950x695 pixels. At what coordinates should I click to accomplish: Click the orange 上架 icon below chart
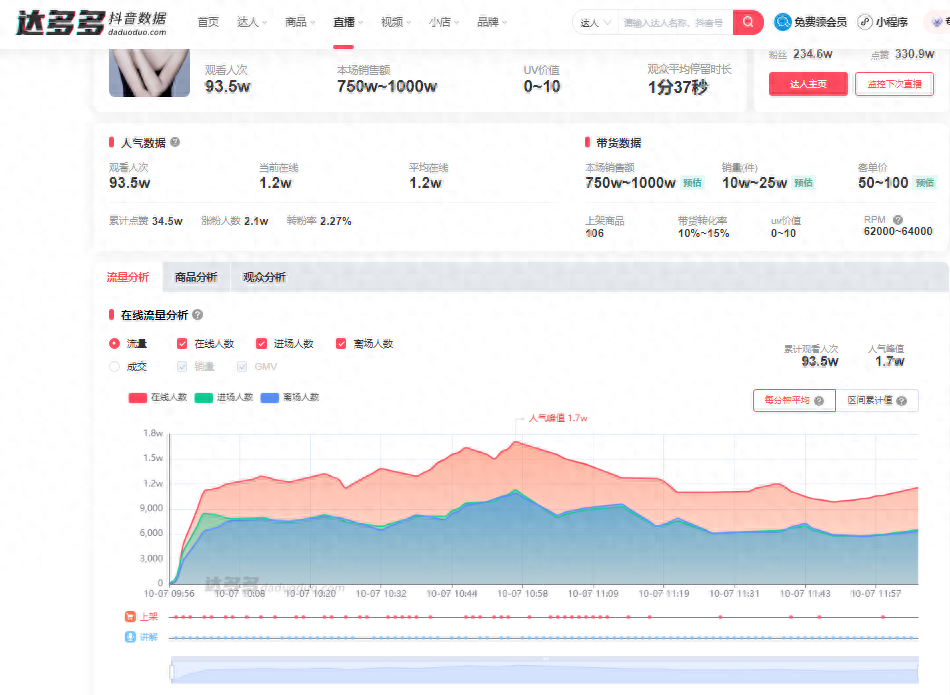(130, 617)
